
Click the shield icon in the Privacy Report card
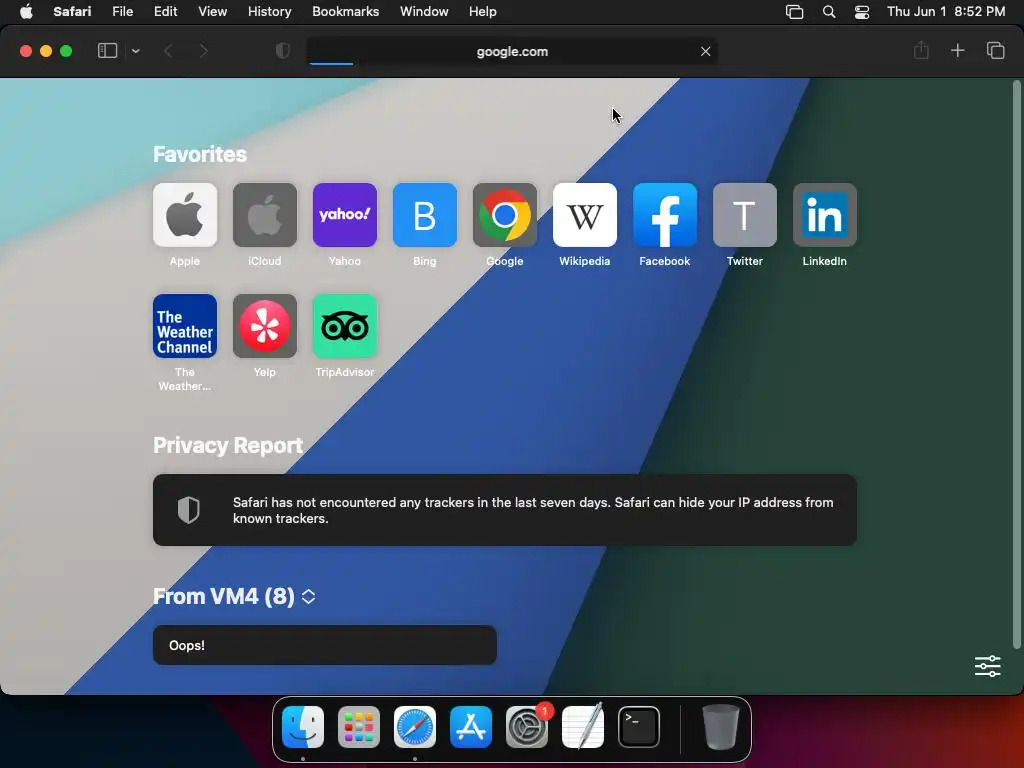coord(189,510)
